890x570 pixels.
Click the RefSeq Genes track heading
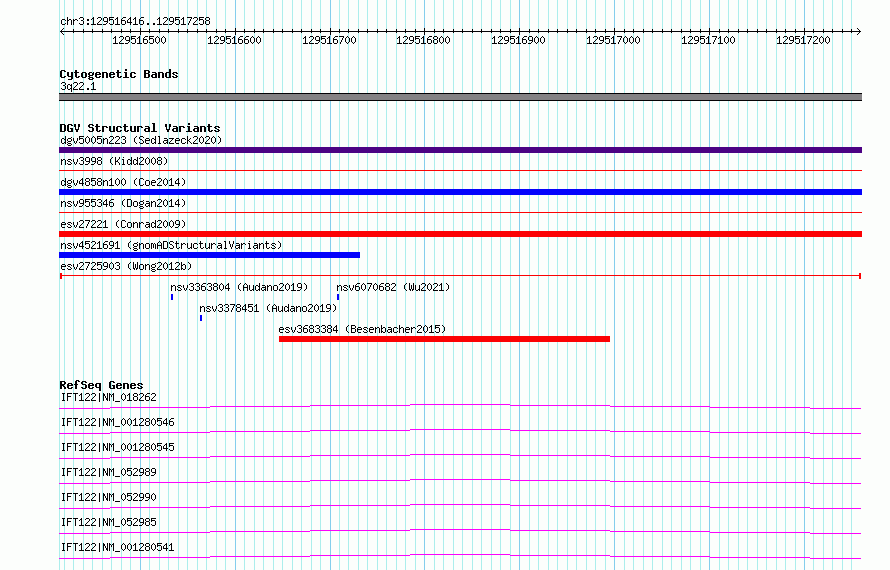click(x=101, y=385)
